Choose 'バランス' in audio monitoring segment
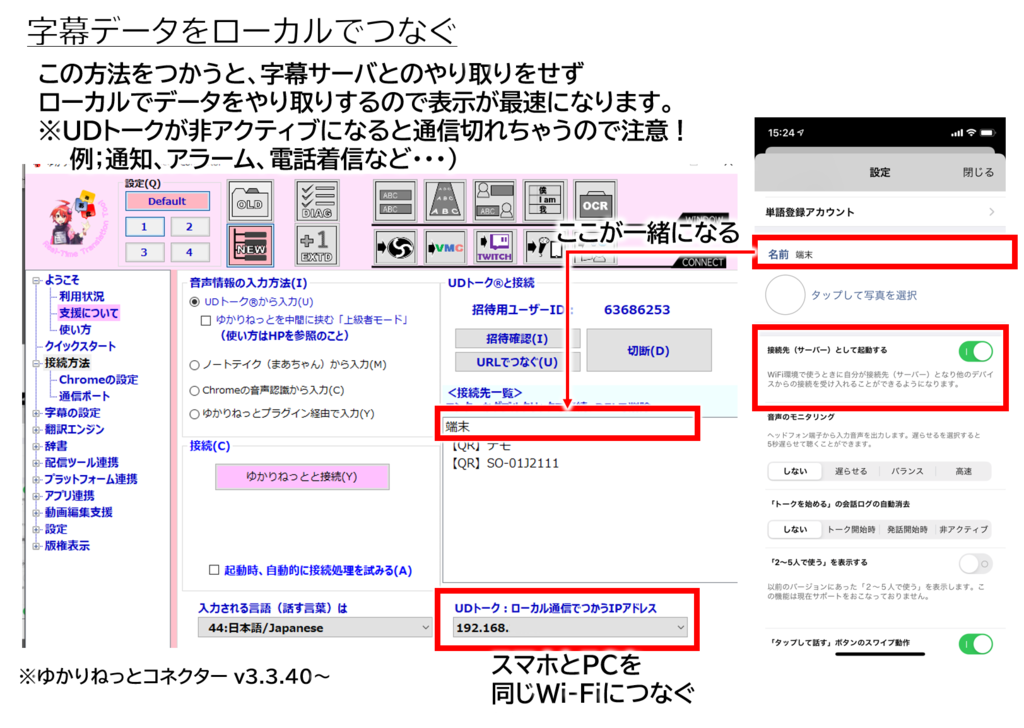Image resolution: width=1024 pixels, height=728 pixels. (907, 471)
